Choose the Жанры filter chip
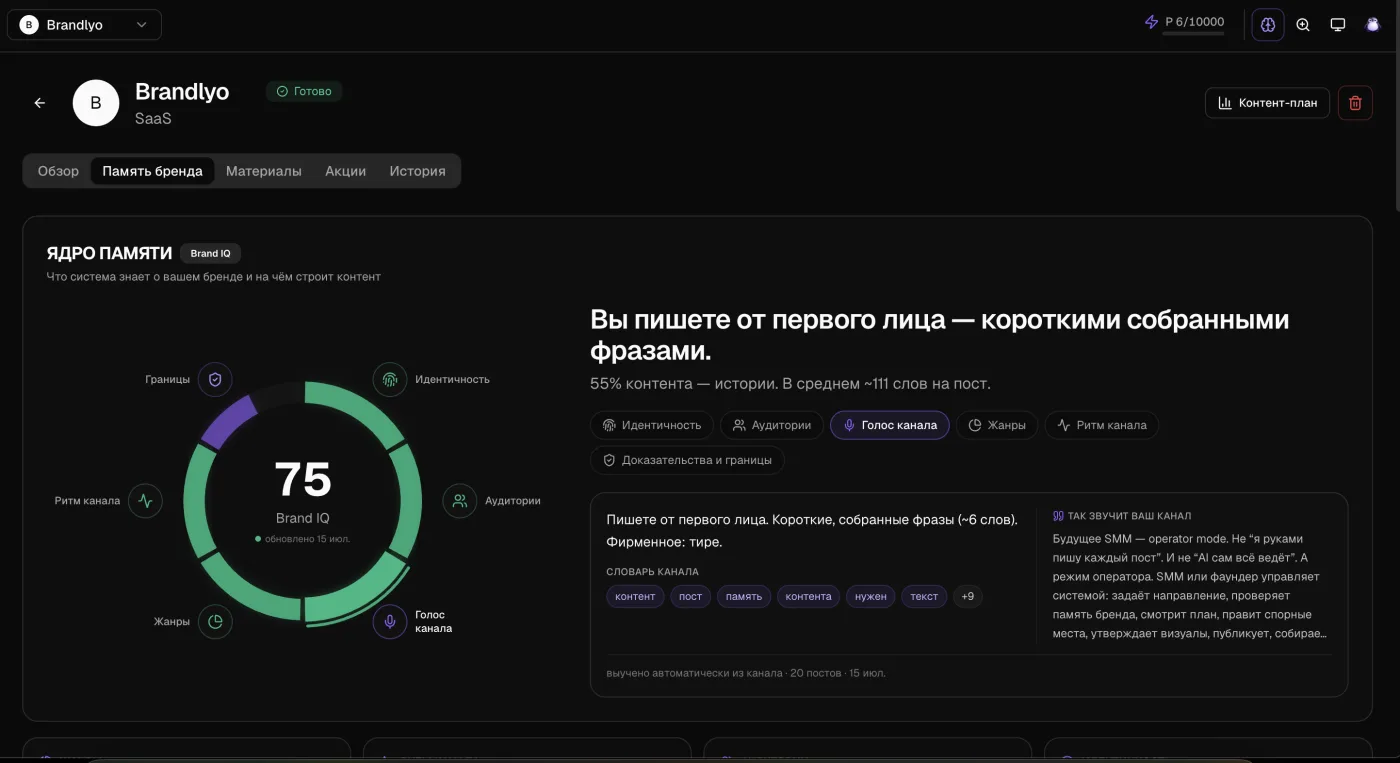 (x=997, y=425)
